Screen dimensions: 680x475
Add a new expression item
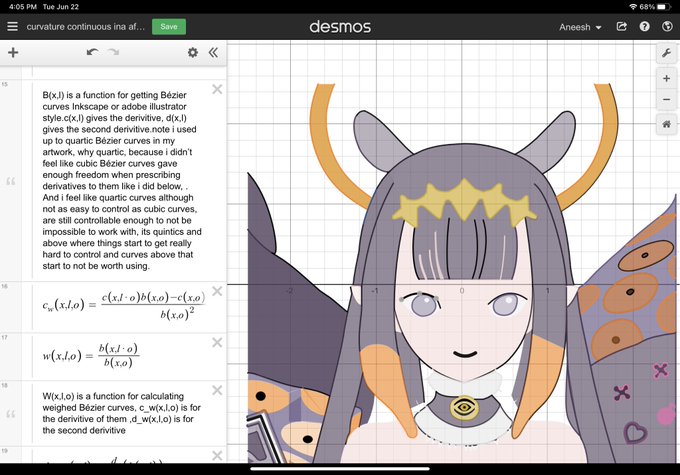(x=13, y=52)
